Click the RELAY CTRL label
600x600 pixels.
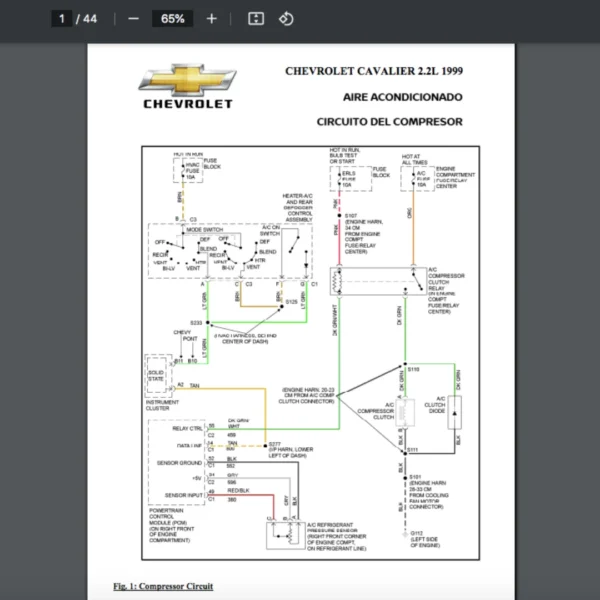tap(187, 429)
